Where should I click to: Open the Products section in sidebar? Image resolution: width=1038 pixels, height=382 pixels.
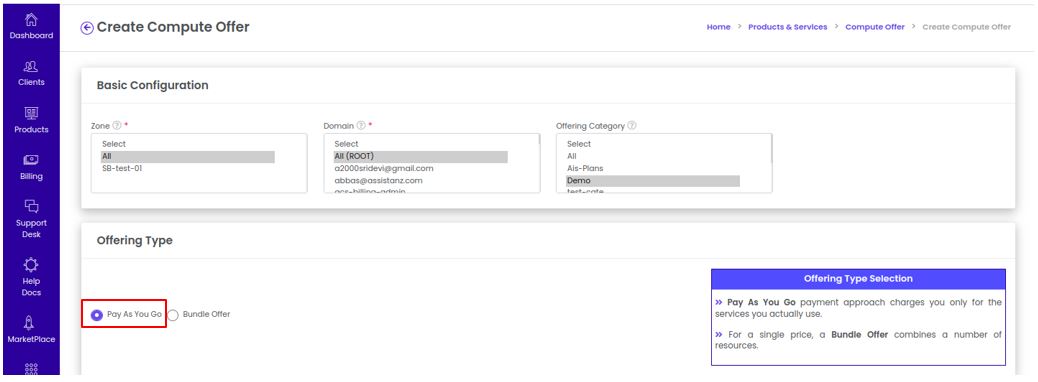click(31, 121)
